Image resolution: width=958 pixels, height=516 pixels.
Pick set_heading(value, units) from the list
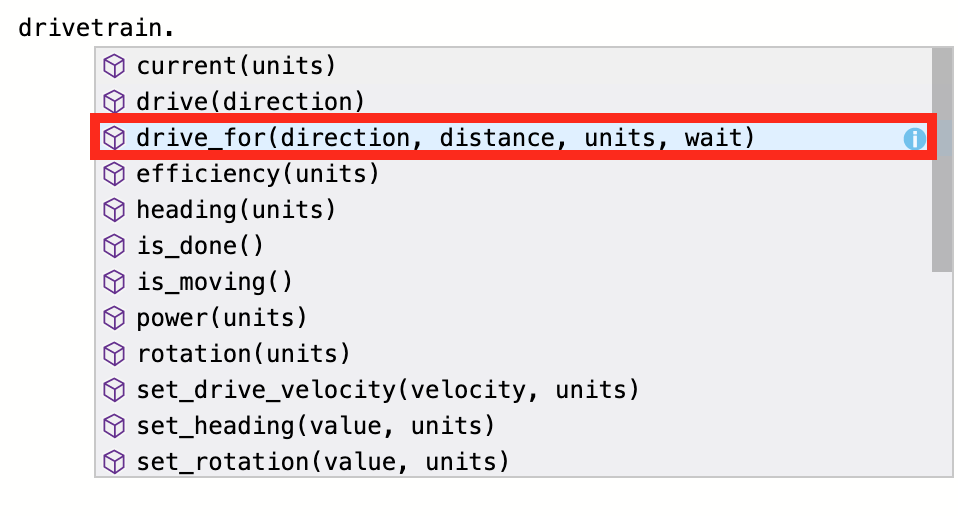click(315, 426)
